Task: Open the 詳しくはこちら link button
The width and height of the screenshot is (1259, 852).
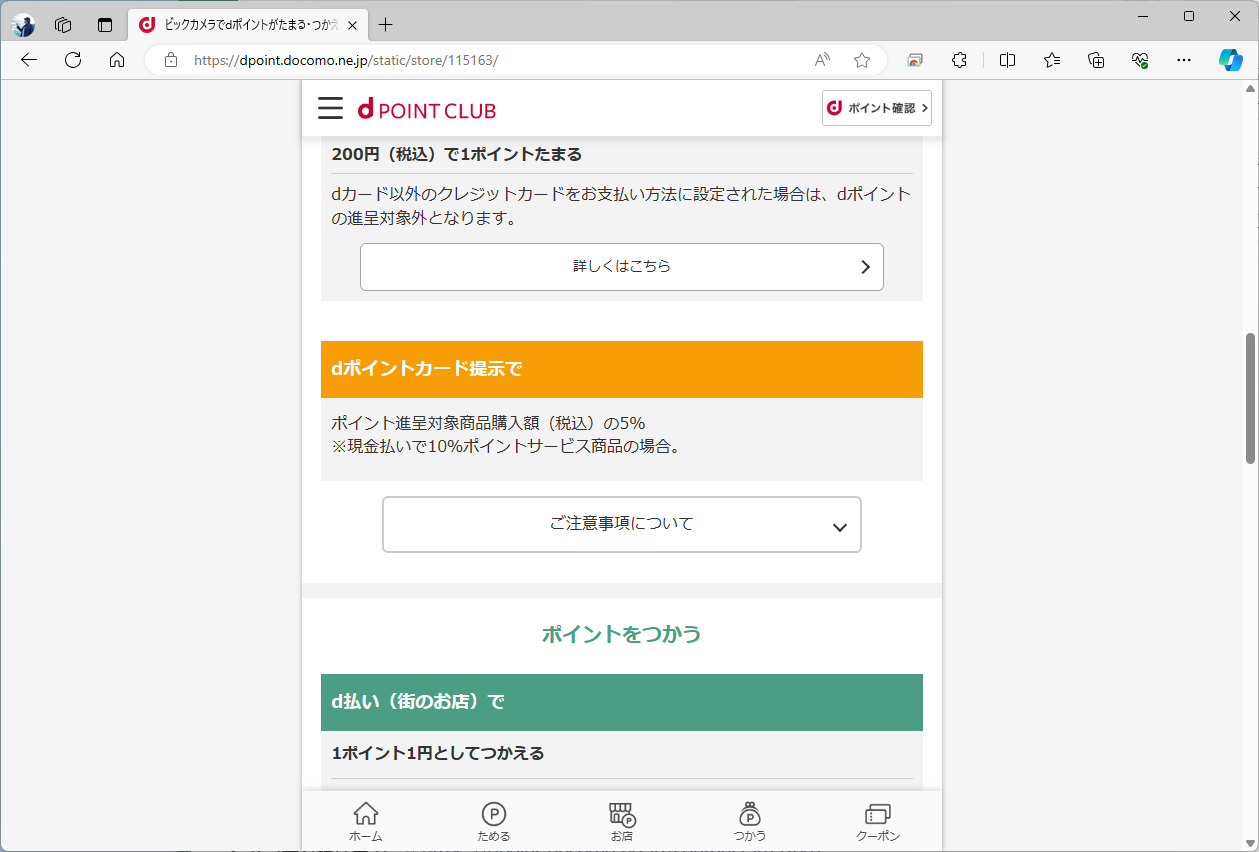Action: click(x=622, y=267)
